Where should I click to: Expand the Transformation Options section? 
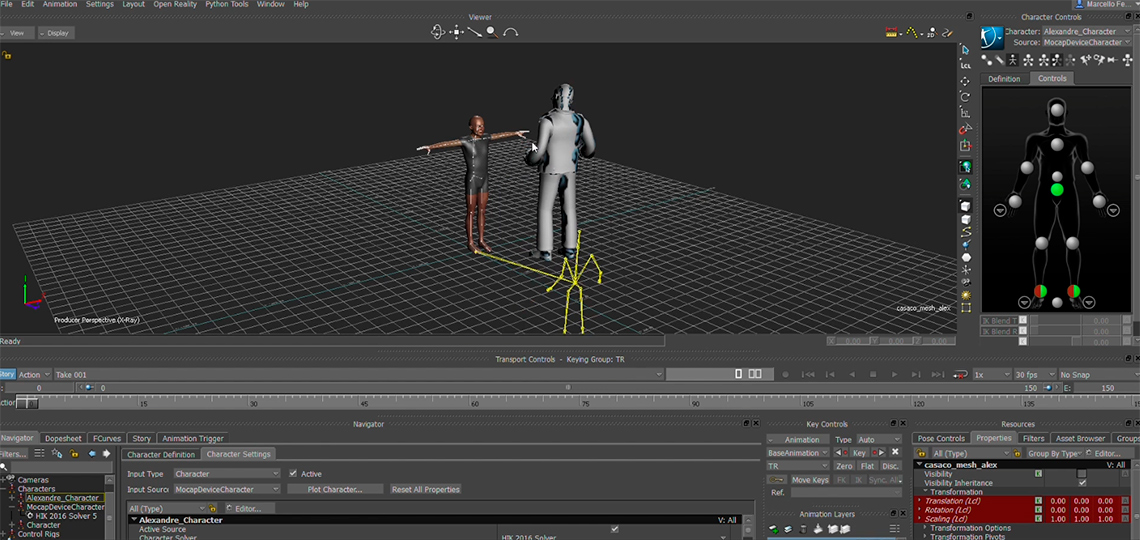926,528
